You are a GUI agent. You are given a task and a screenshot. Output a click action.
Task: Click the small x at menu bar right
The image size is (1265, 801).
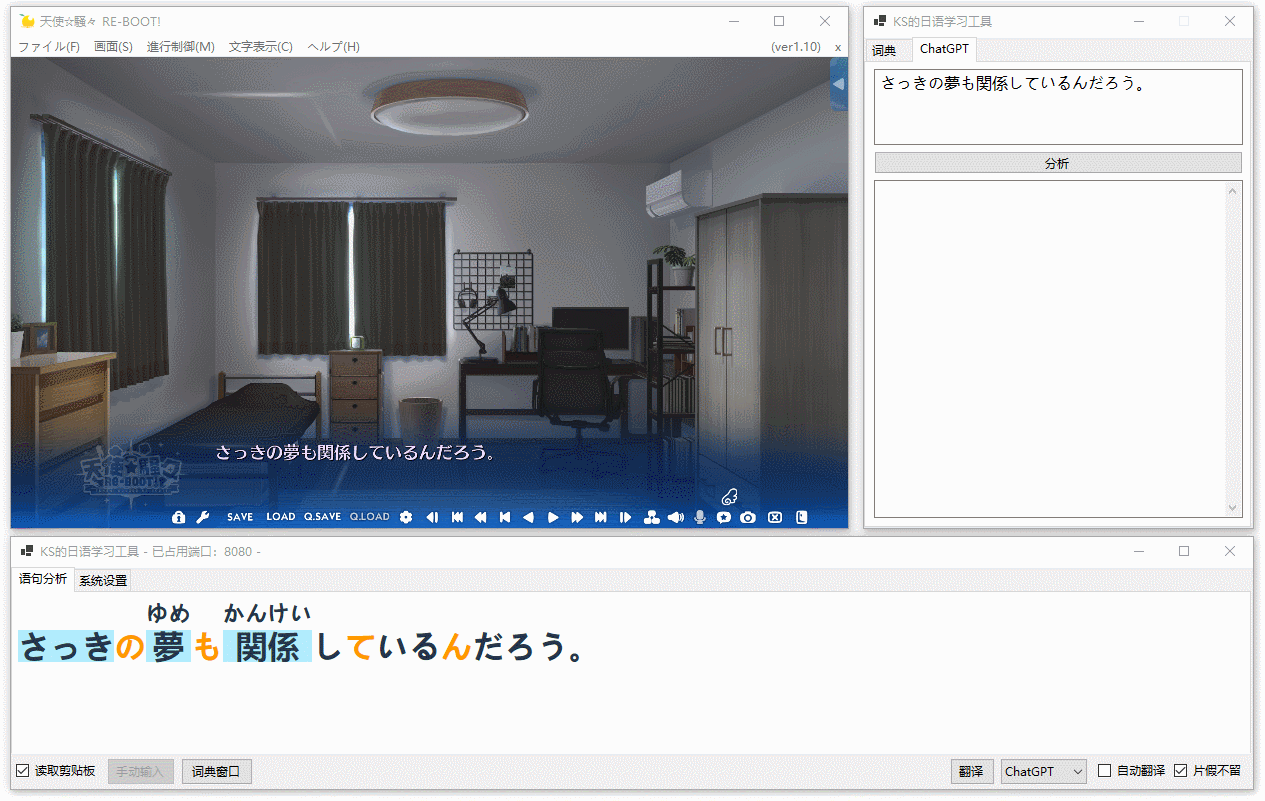click(838, 47)
